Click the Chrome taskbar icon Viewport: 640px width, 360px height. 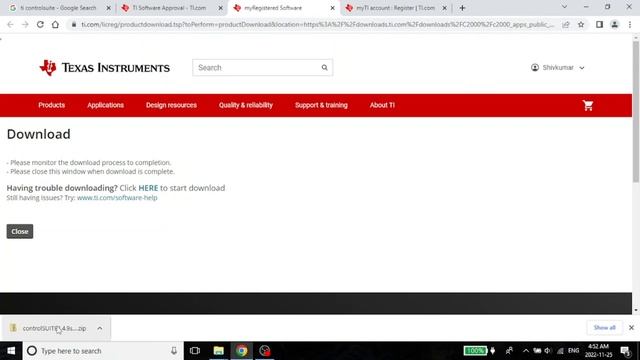[x=242, y=351]
